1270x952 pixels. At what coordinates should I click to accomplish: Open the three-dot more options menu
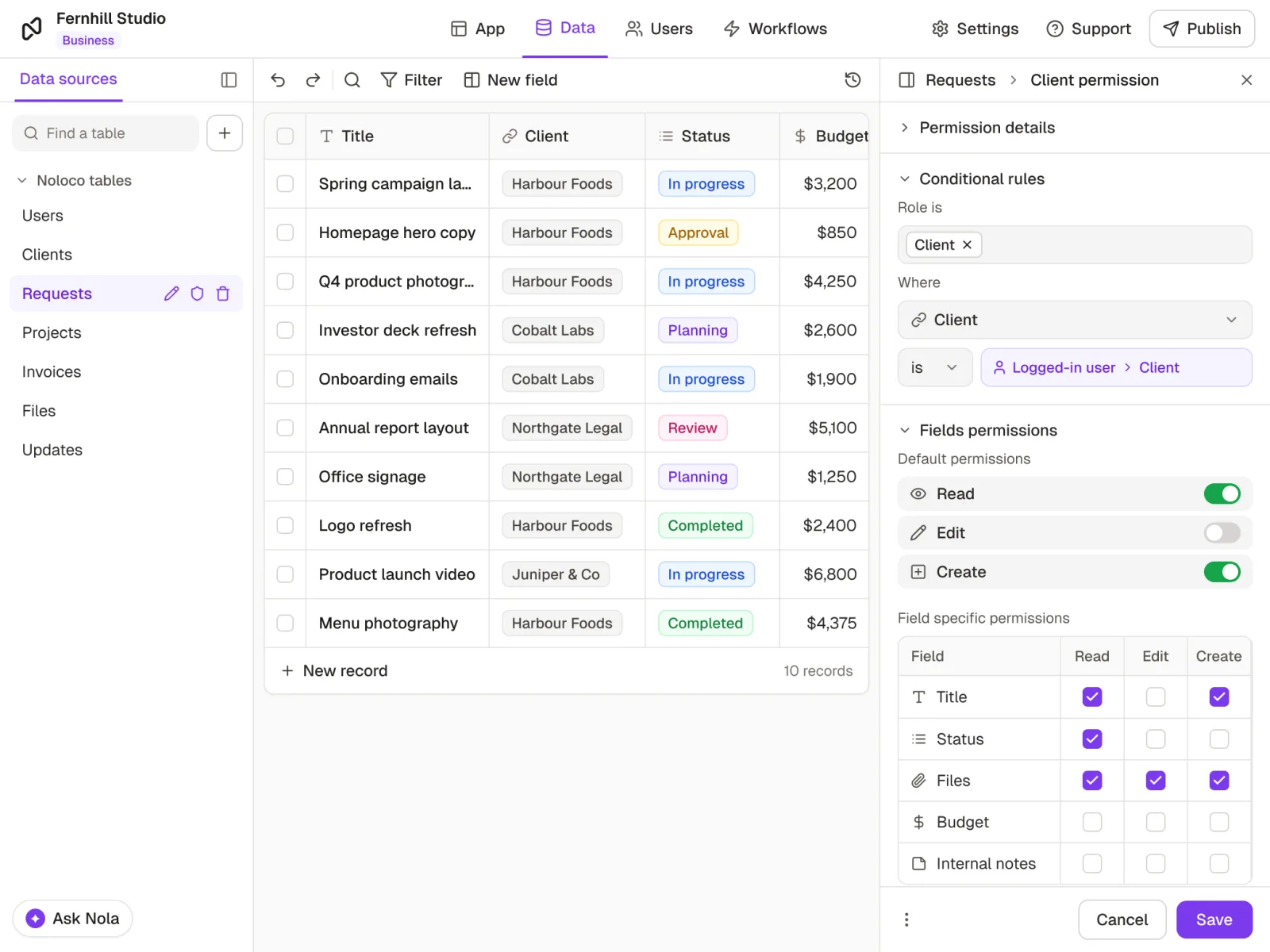tap(906, 919)
